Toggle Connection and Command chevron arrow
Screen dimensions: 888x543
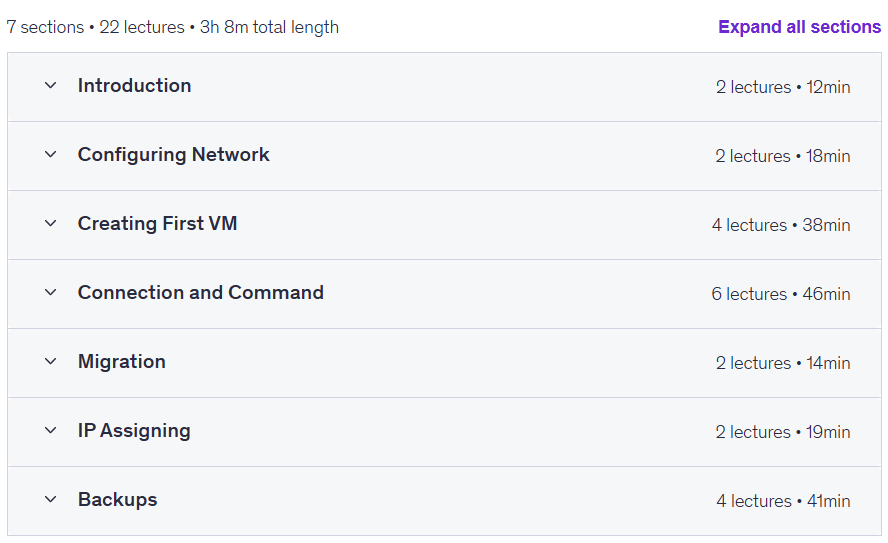click(x=50, y=293)
